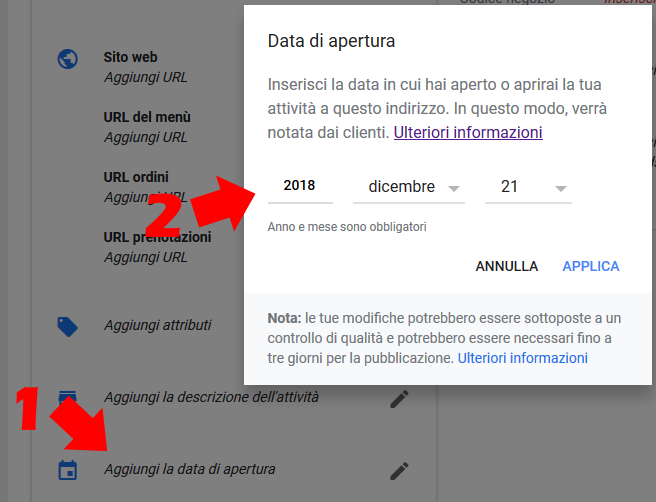Select Aggiungi attributi entry

158,325
